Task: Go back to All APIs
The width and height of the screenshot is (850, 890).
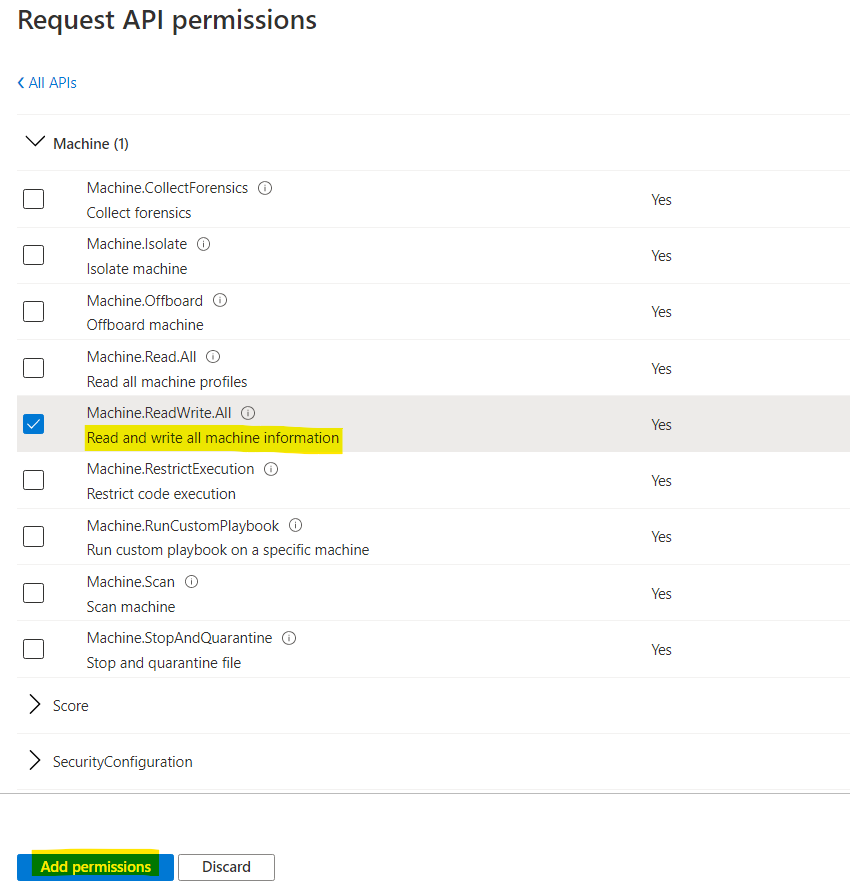Action: coord(47,83)
